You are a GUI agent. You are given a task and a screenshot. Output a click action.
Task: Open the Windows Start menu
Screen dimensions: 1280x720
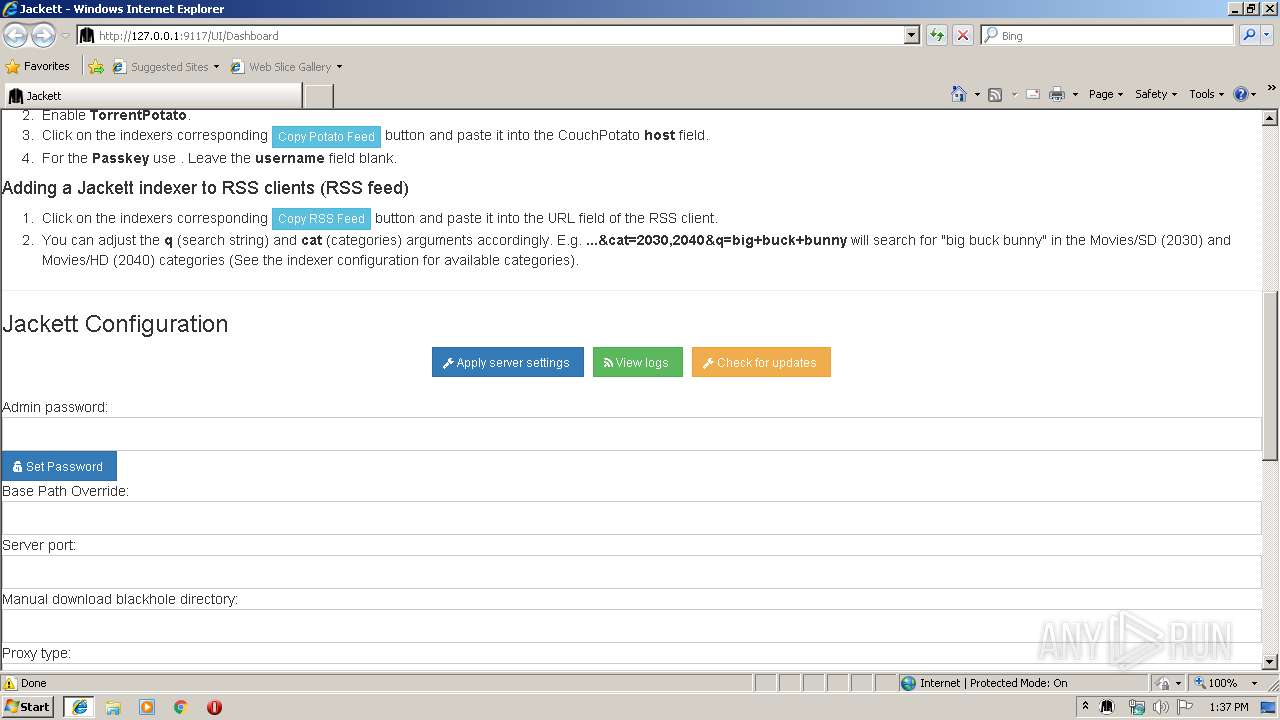(27, 706)
